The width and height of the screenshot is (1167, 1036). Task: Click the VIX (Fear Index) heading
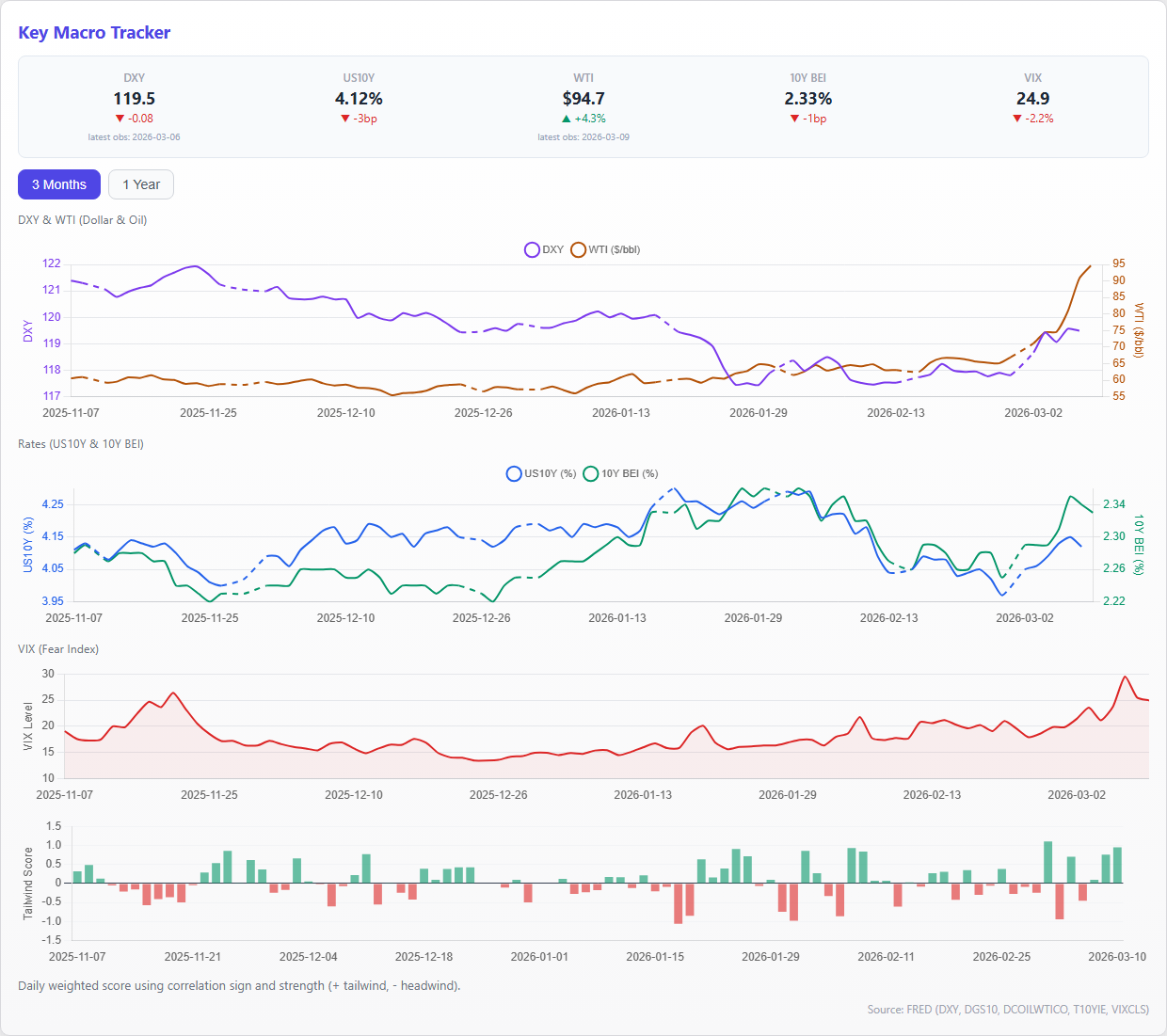point(58,649)
